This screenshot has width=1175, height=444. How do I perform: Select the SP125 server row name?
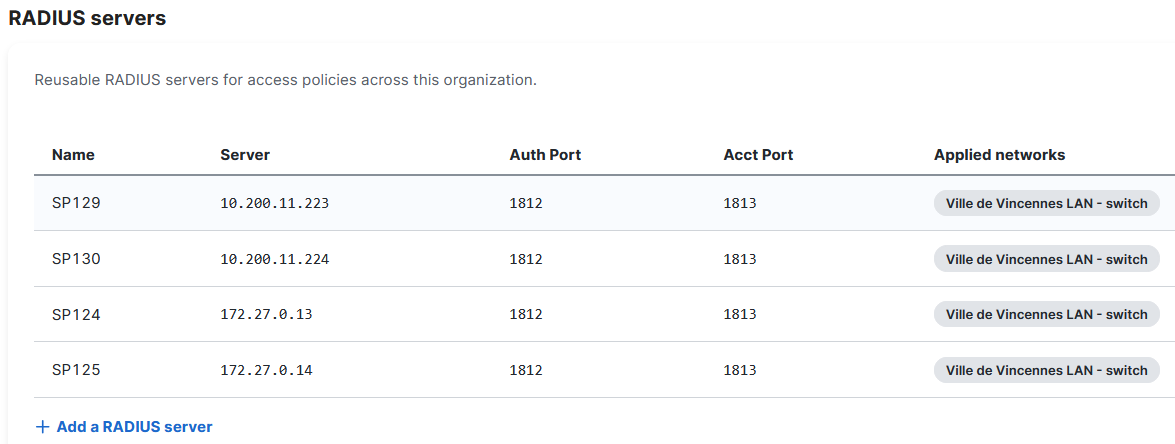[x=76, y=370]
